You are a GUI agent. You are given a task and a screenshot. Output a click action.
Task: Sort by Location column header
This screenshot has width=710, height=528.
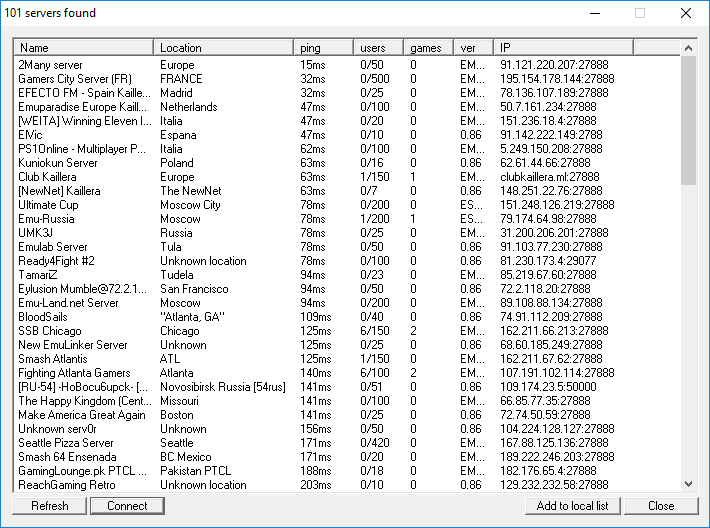click(x=224, y=48)
